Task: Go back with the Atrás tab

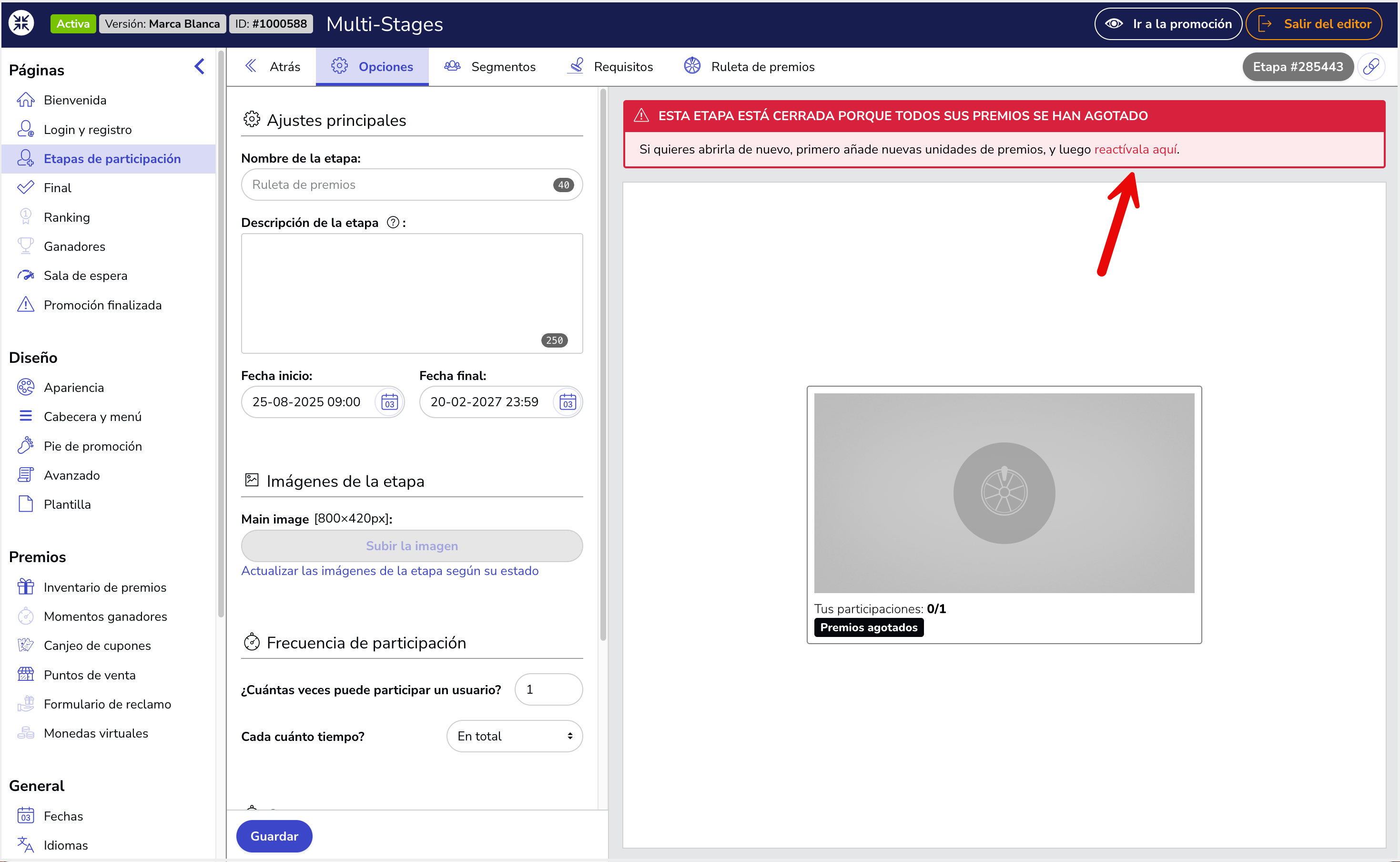Action: tap(273, 67)
